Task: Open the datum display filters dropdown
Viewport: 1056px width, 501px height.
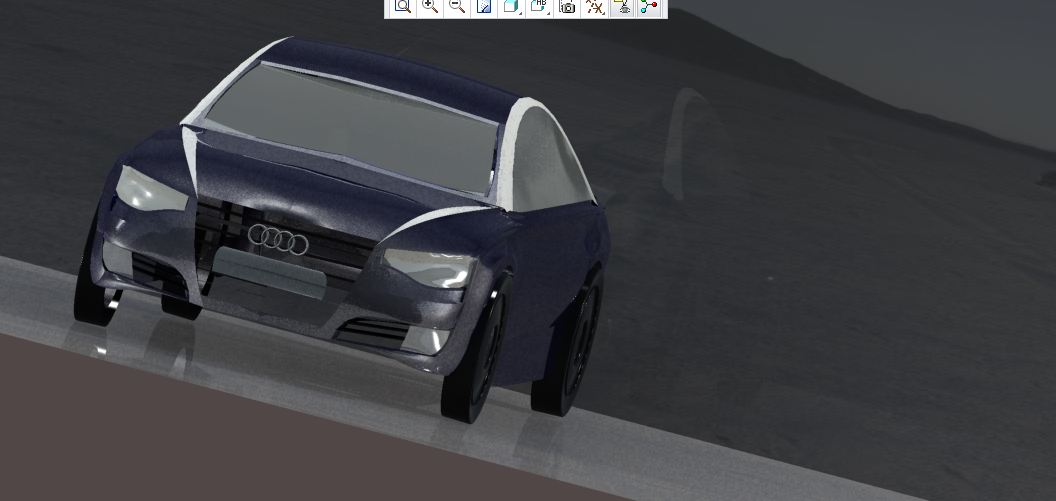Action: click(595, 7)
